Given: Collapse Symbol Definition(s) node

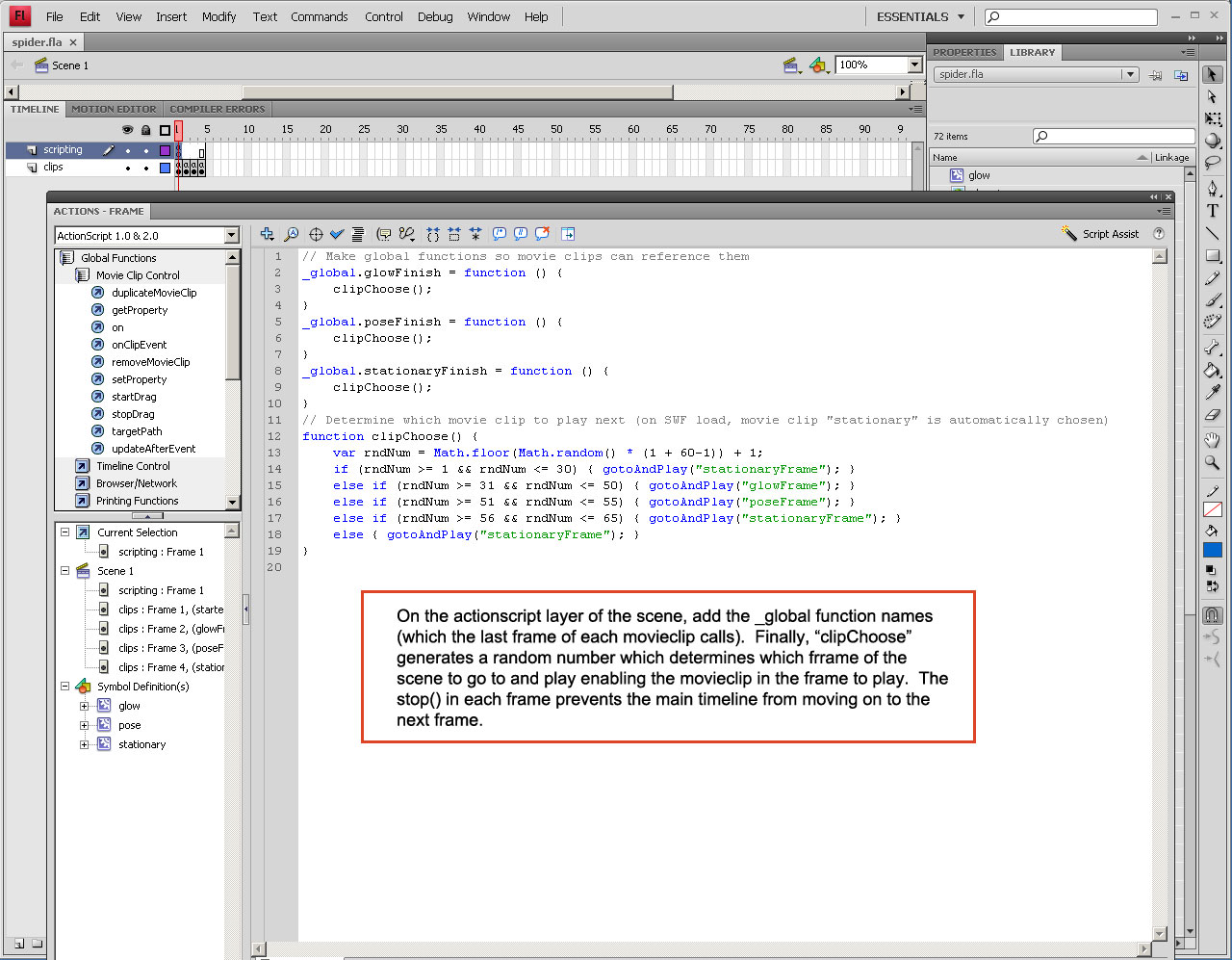Looking at the screenshot, I should tap(65, 687).
